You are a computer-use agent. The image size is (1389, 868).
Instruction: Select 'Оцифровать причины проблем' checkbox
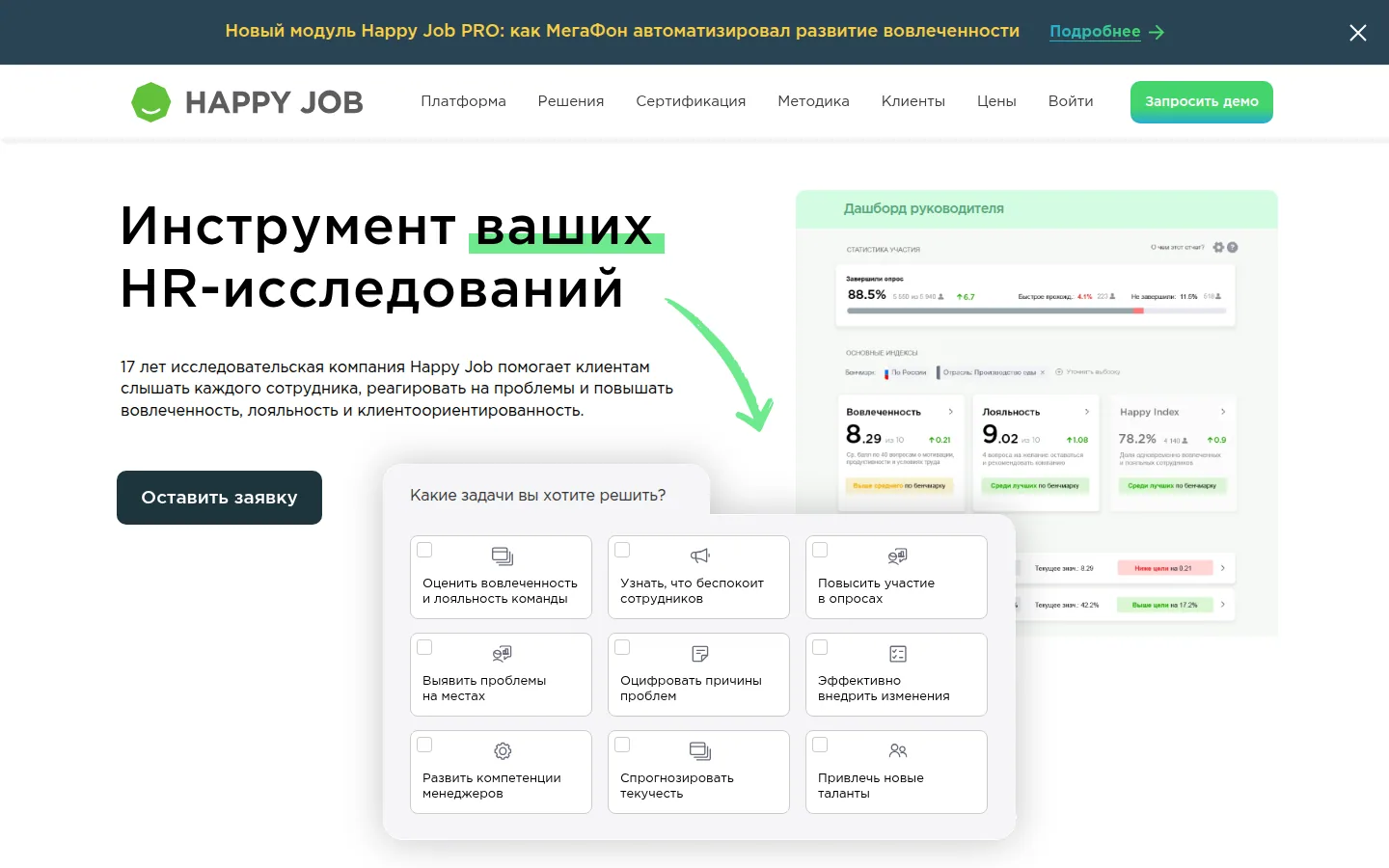tap(622, 647)
